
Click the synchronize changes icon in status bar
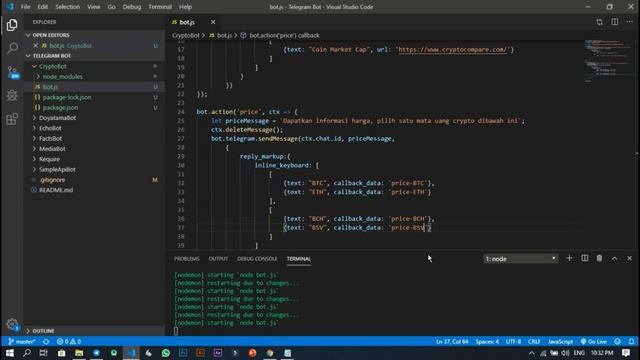point(46,341)
